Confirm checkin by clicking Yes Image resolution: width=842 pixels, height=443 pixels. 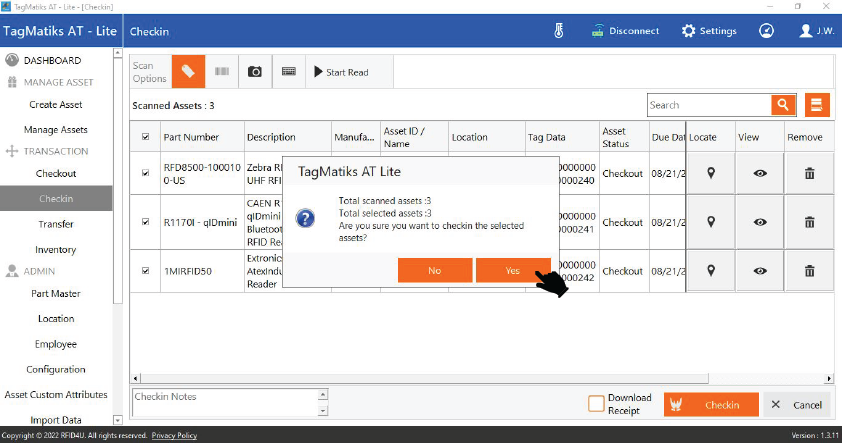(512, 270)
